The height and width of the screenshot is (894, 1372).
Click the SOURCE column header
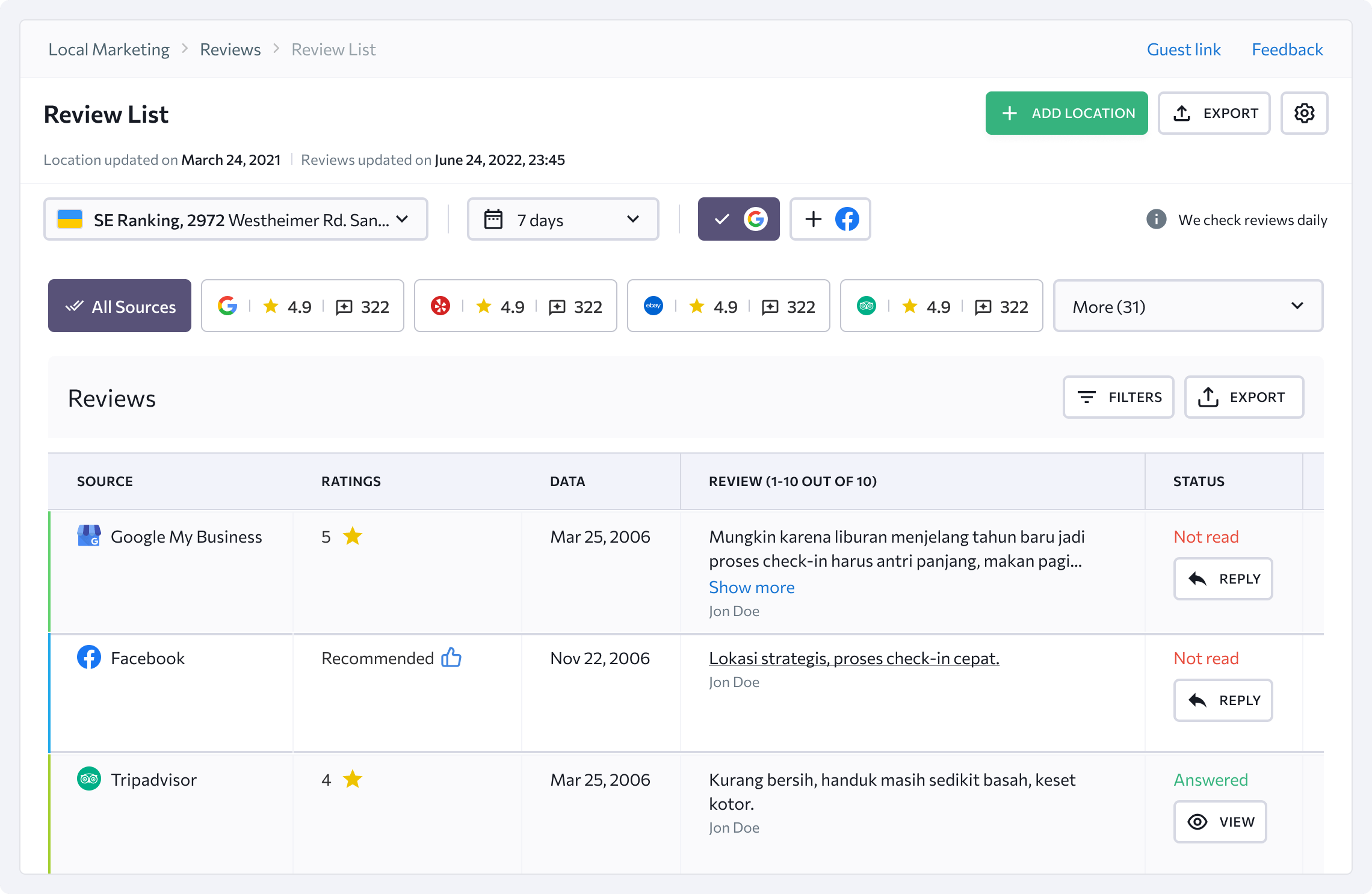click(105, 481)
